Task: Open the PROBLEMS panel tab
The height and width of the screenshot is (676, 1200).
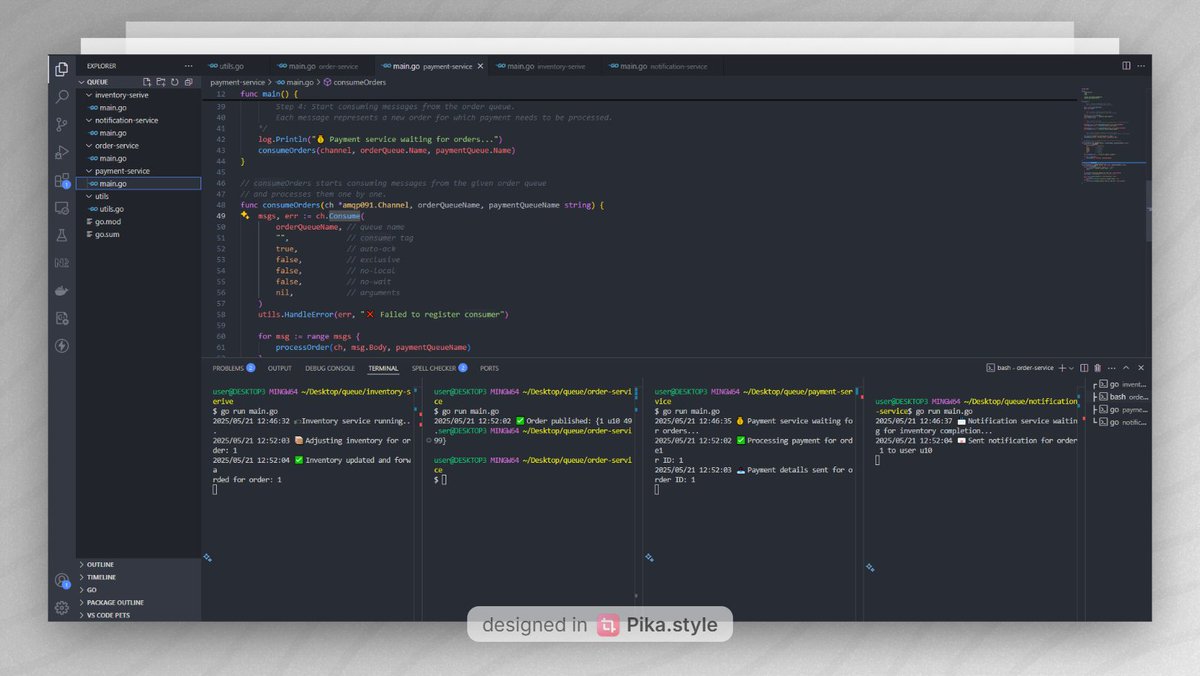Action: coord(233,368)
